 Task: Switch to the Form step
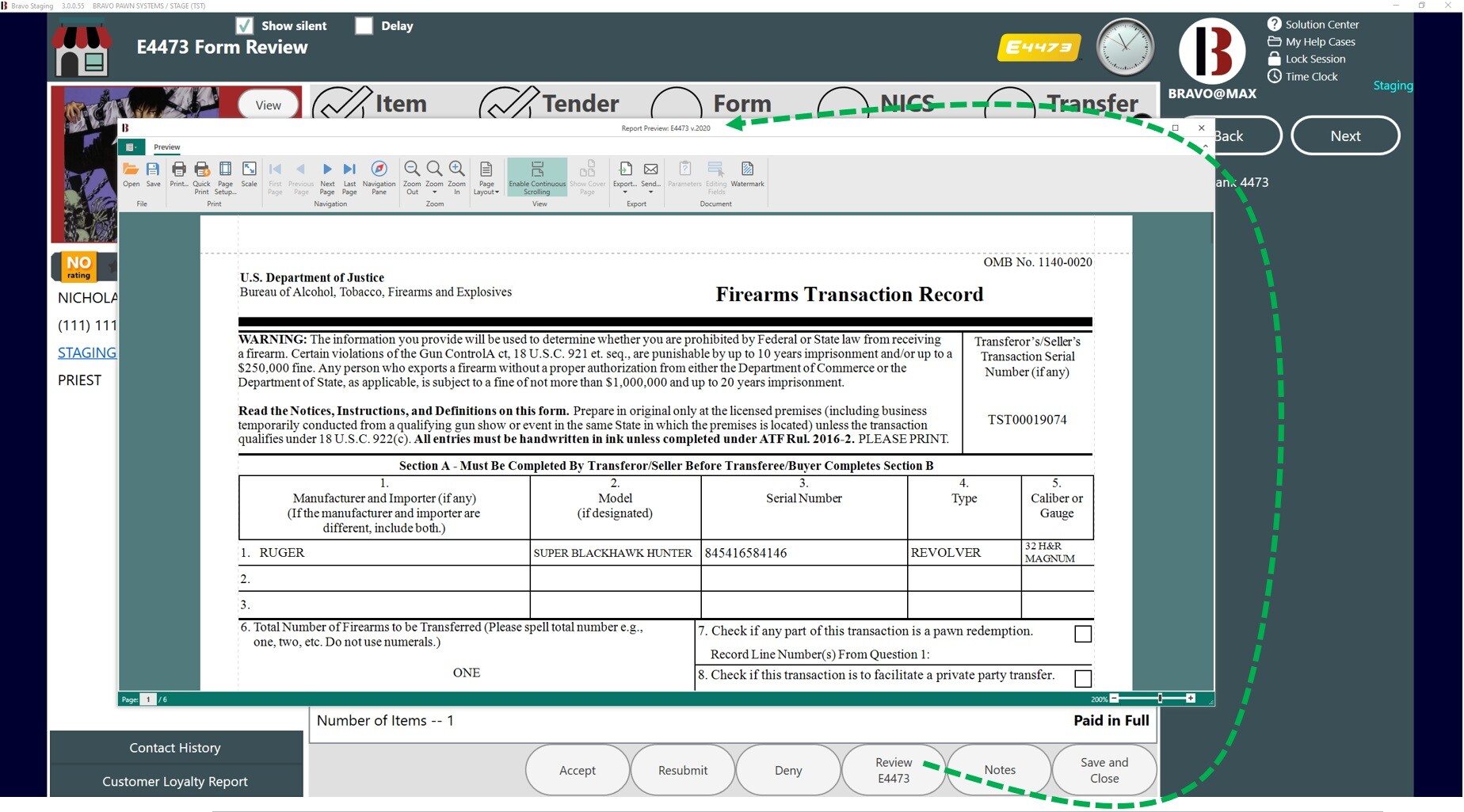pos(711,103)
